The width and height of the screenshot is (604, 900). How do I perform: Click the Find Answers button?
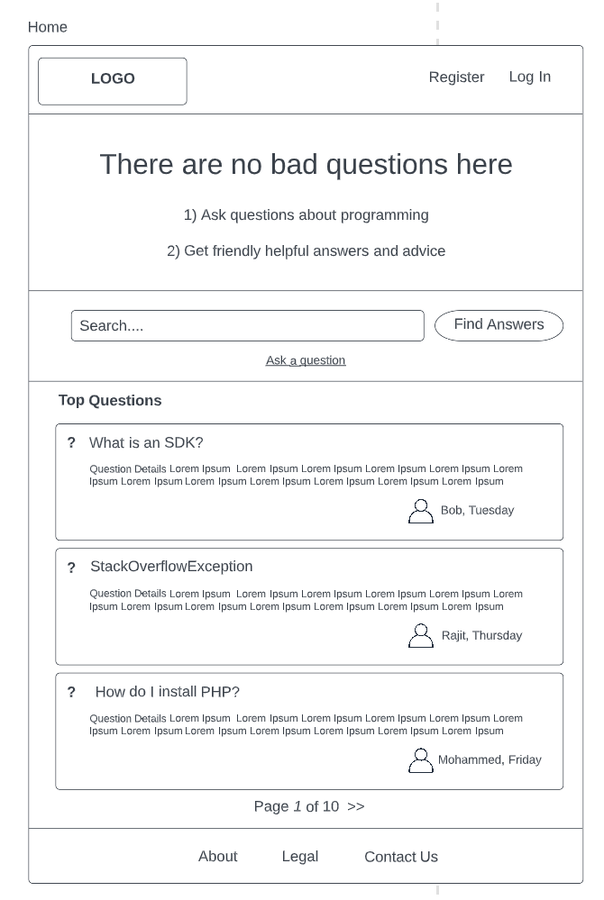pos(499,325)
